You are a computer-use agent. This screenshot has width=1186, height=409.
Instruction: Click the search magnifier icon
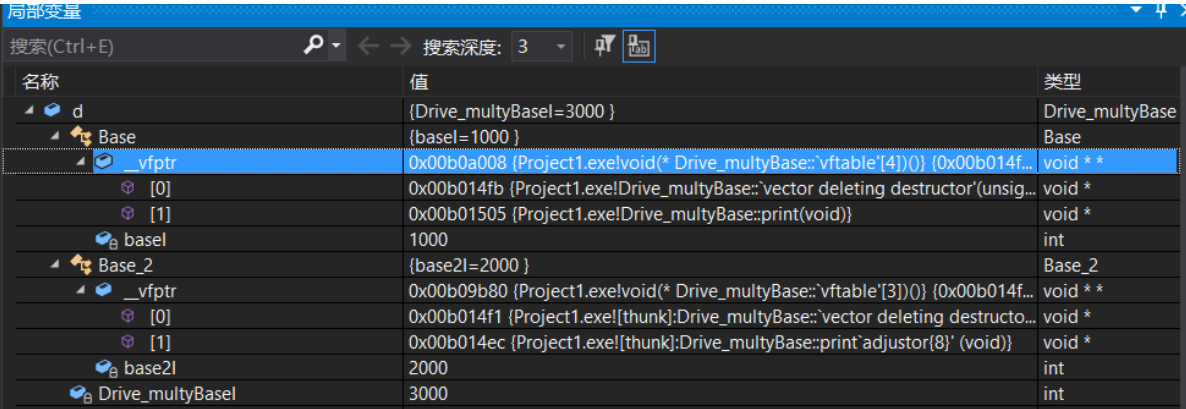313,47
